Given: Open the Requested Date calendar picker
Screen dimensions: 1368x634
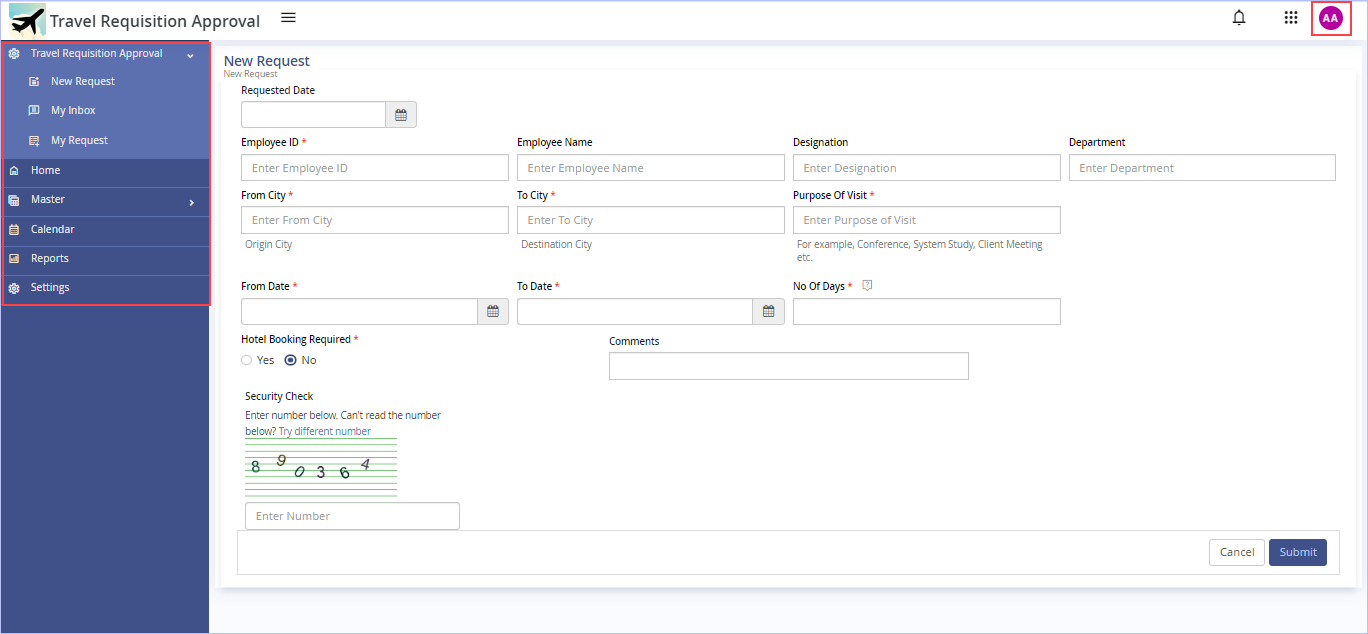Looking at the screenshot, I should [x=401, y=115].
